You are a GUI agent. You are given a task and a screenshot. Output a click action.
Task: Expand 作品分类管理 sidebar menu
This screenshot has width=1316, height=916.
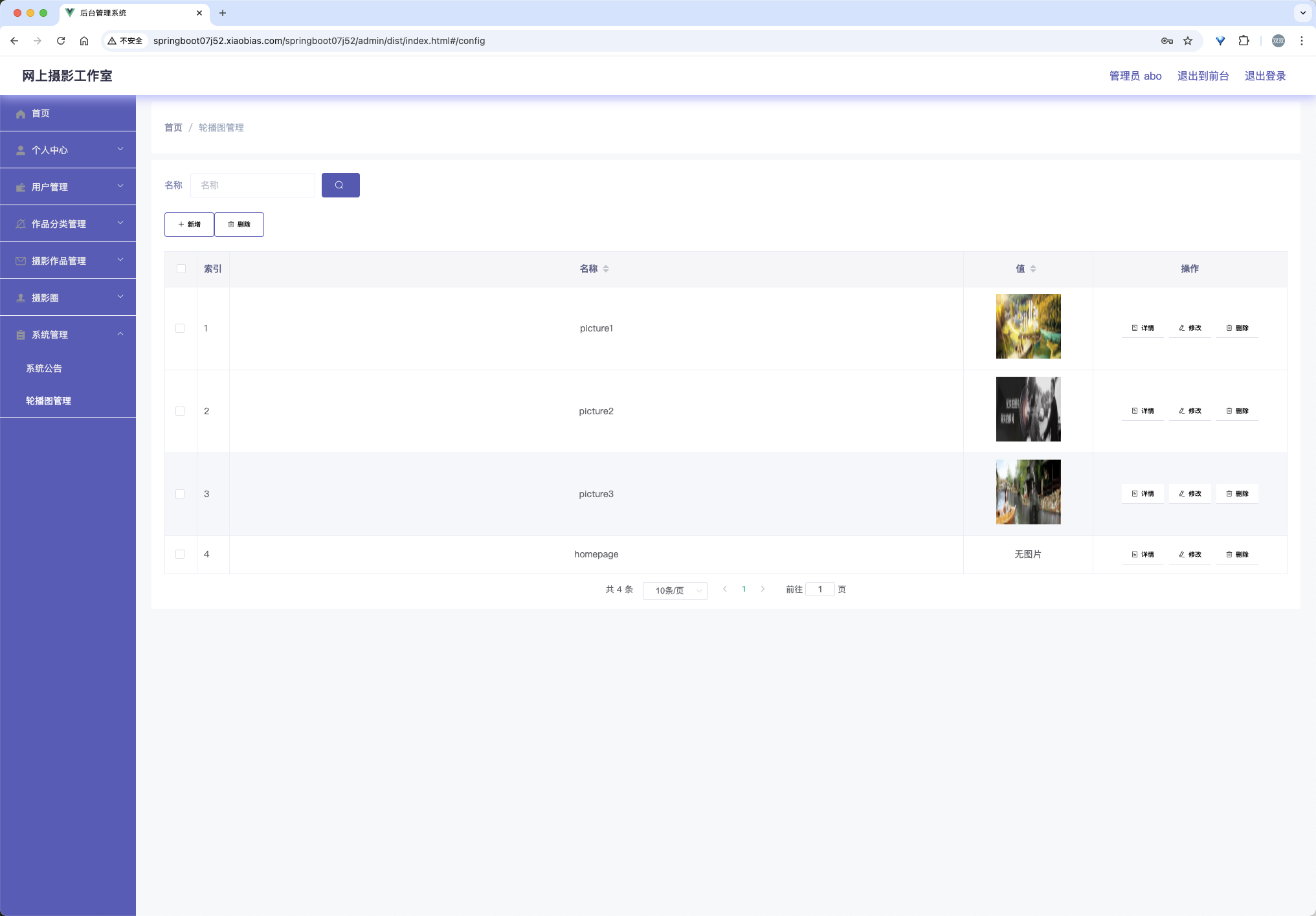click(68, 224)
